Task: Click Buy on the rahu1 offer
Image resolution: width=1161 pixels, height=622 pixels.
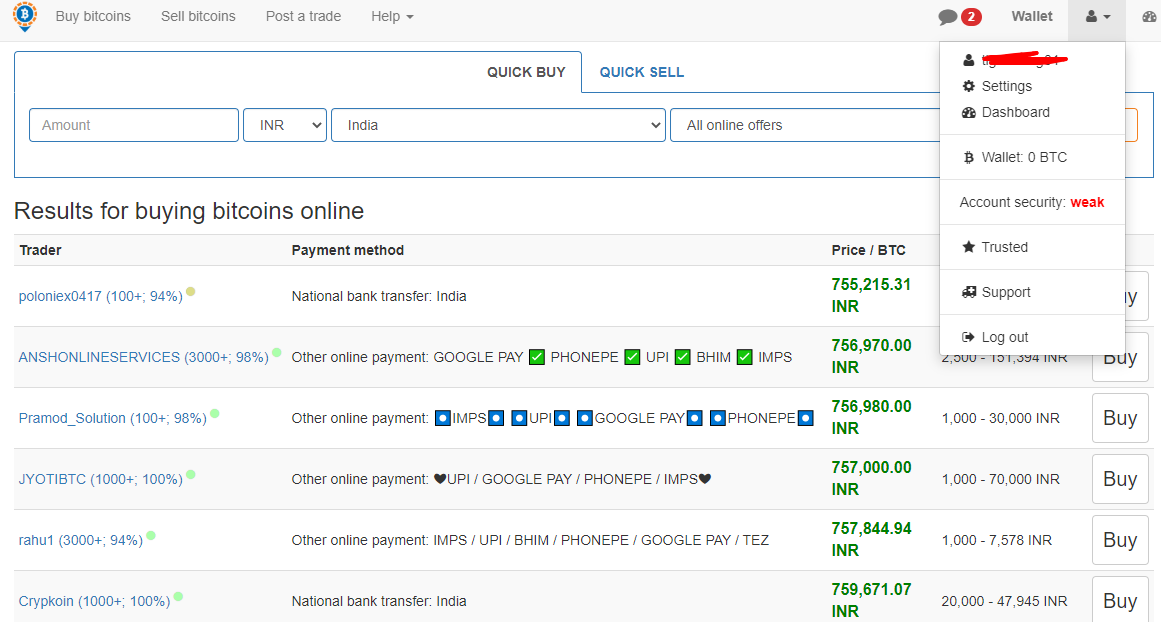Action: [x=1120, y=541]
